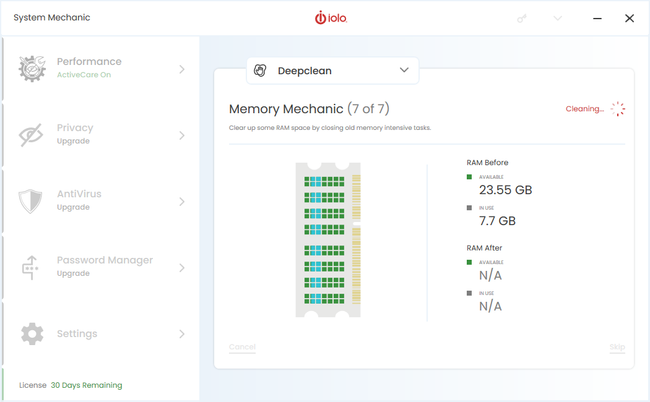Open the title bar chevron menu
This screenshot has height=402, width=650.
pyautogui.click(x=558, y=18)
